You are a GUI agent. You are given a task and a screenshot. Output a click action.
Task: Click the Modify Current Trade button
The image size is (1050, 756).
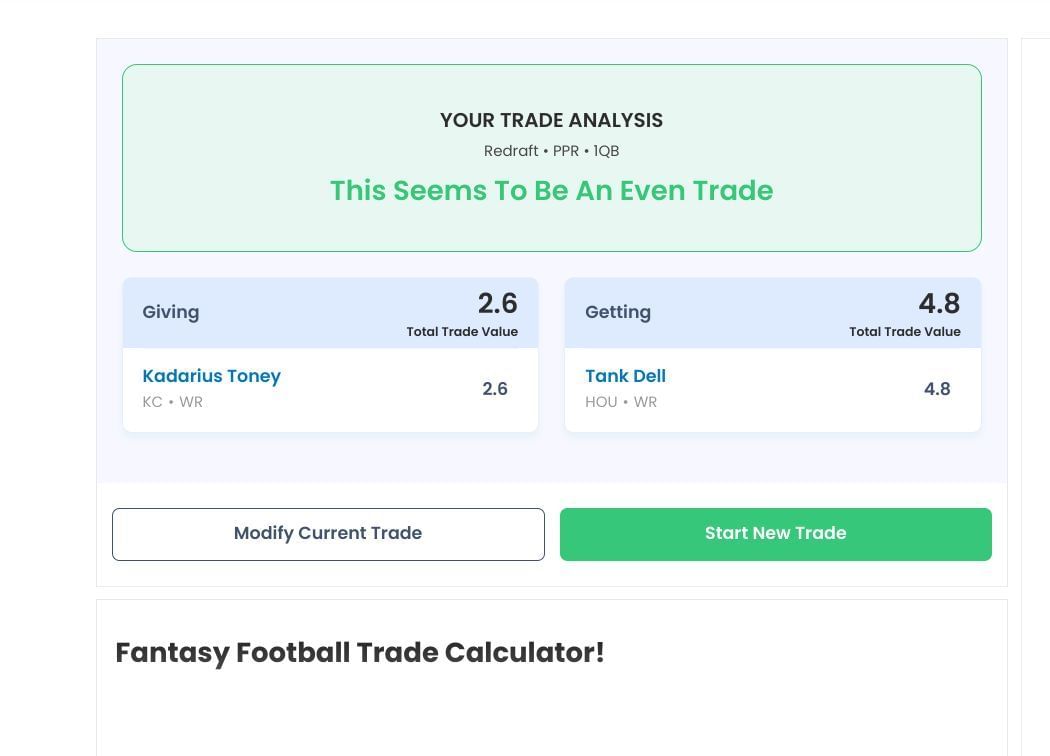[x=328, y=534]
